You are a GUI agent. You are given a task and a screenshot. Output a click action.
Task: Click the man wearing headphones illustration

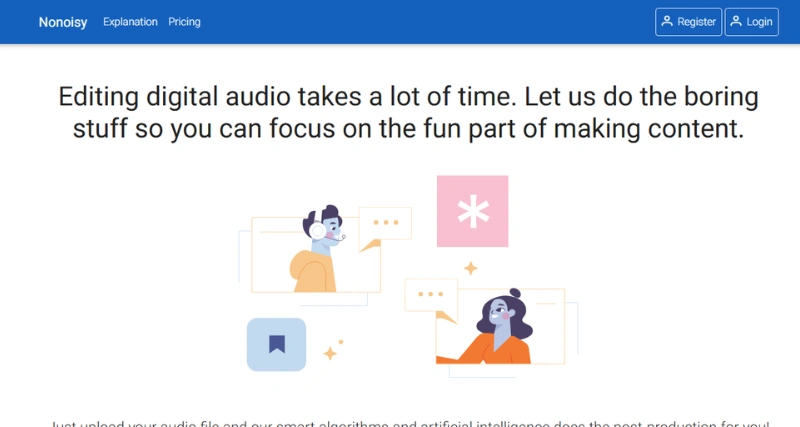point(320,250)
